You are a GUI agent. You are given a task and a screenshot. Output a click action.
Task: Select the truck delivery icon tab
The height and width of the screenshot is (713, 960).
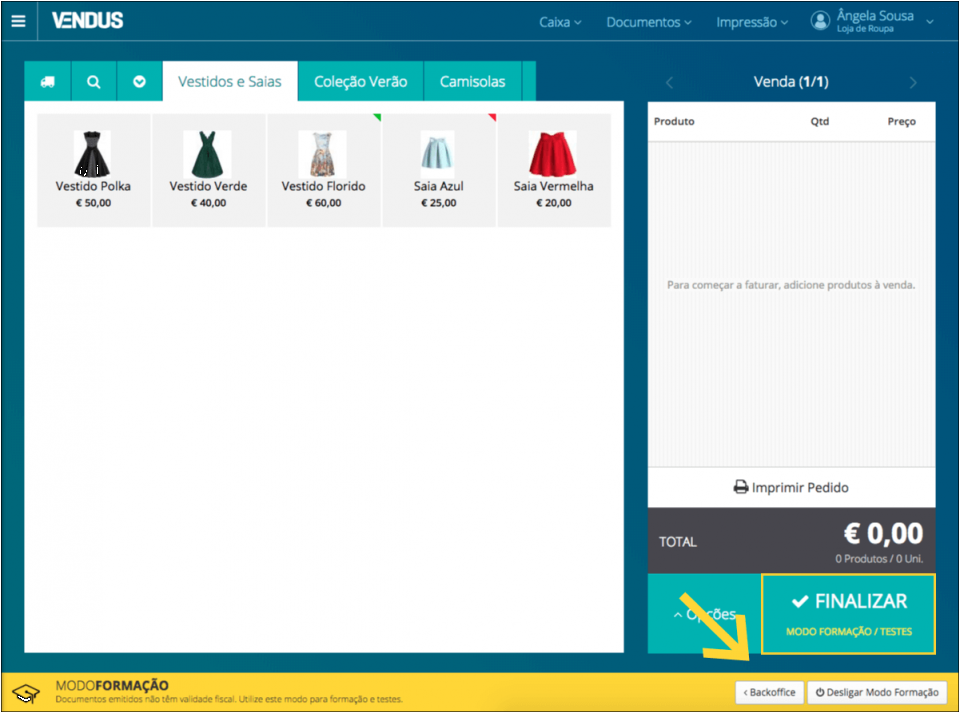46,81
